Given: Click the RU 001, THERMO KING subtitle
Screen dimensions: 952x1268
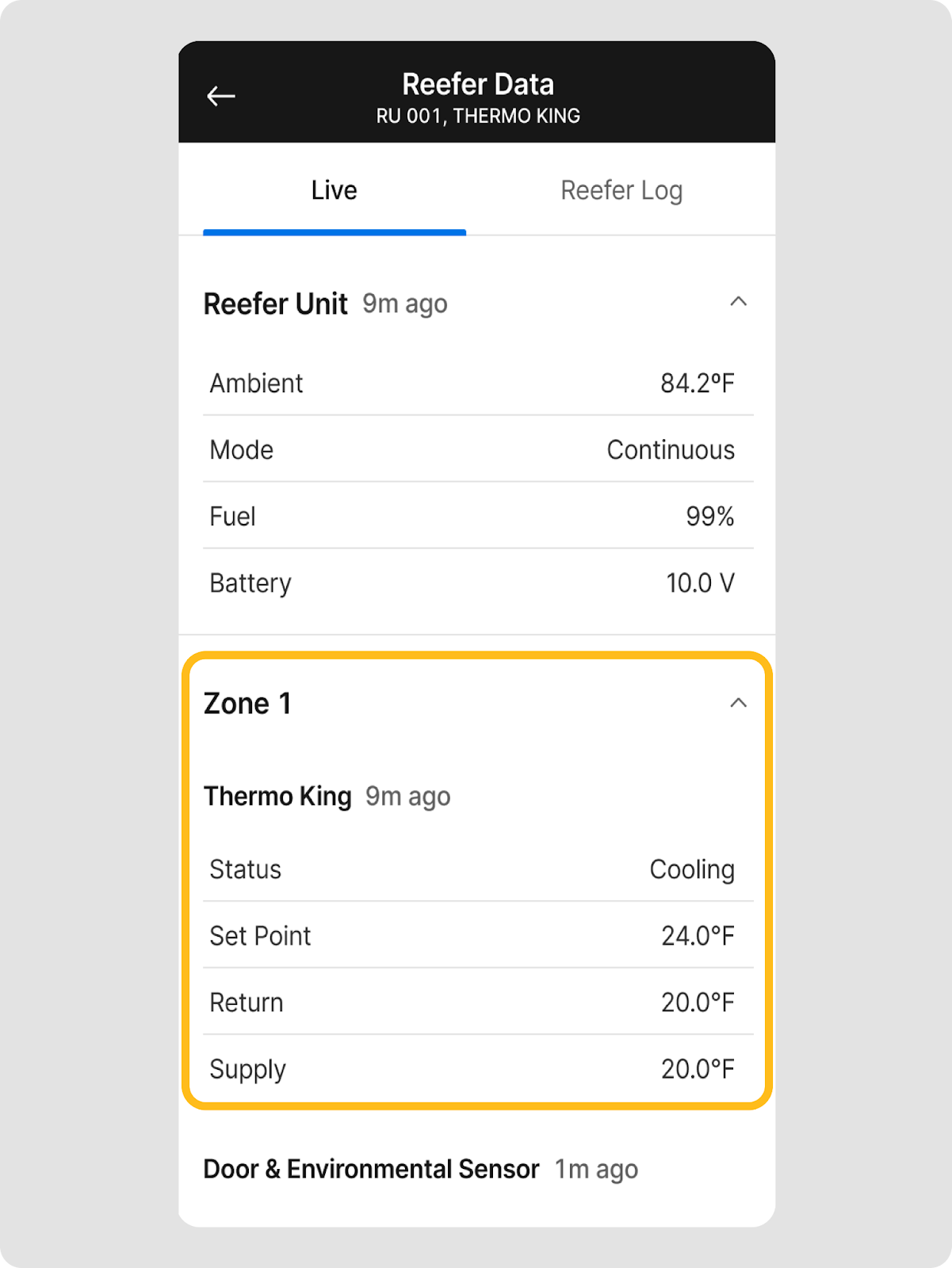Looking at the screenshot, I should (477, 116).
